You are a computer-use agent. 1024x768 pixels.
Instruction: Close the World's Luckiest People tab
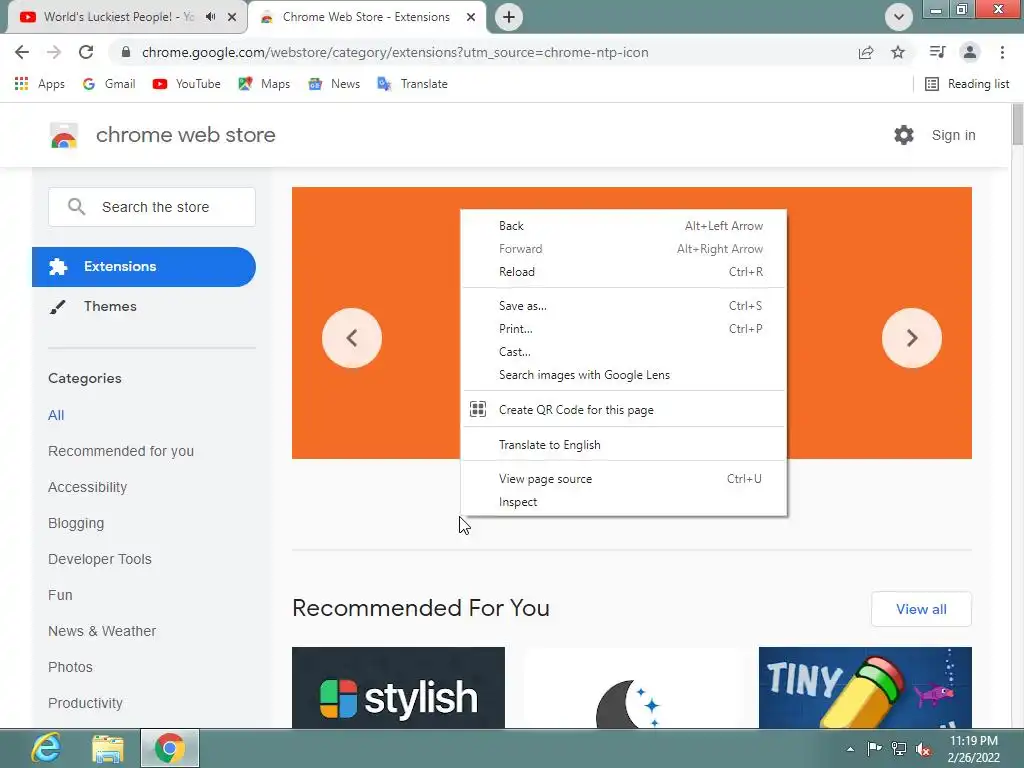tap(232, 17)
